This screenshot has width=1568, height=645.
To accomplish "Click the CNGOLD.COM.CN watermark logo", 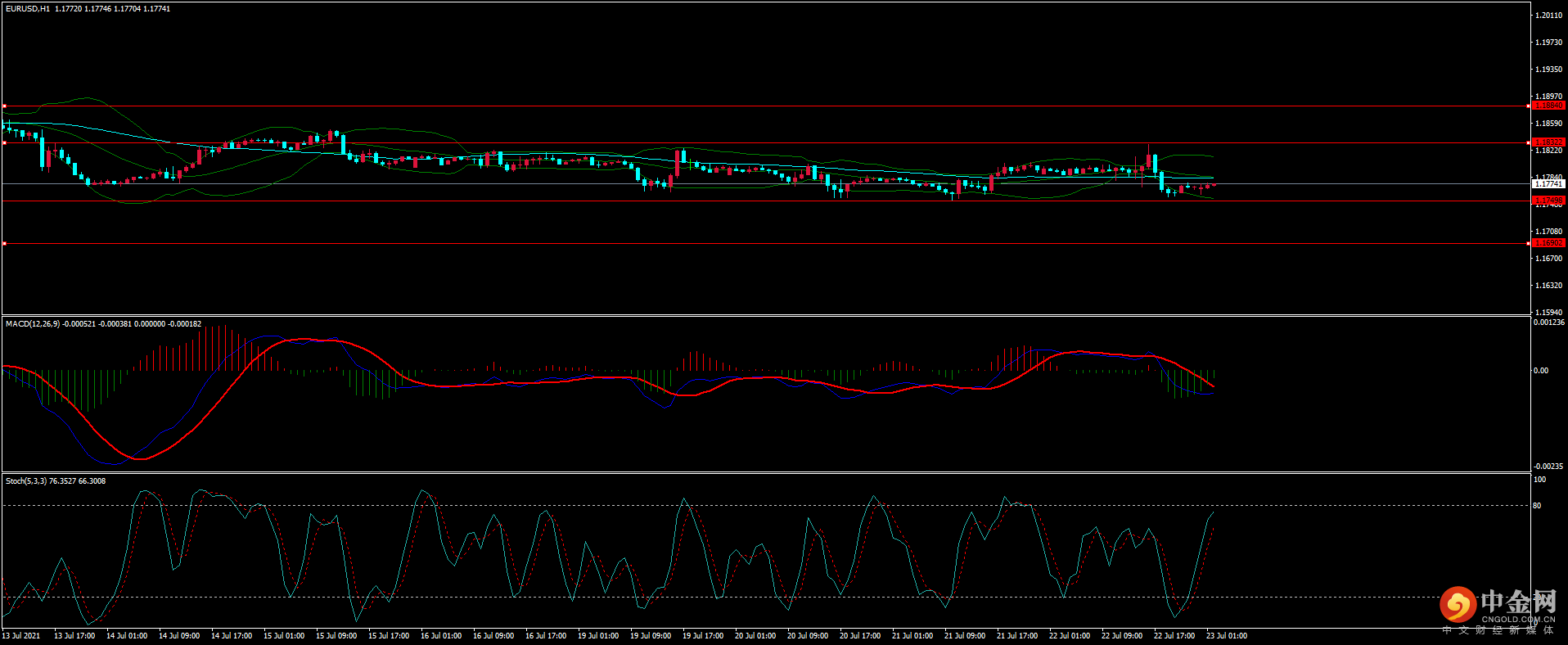I will (1498, 609).
